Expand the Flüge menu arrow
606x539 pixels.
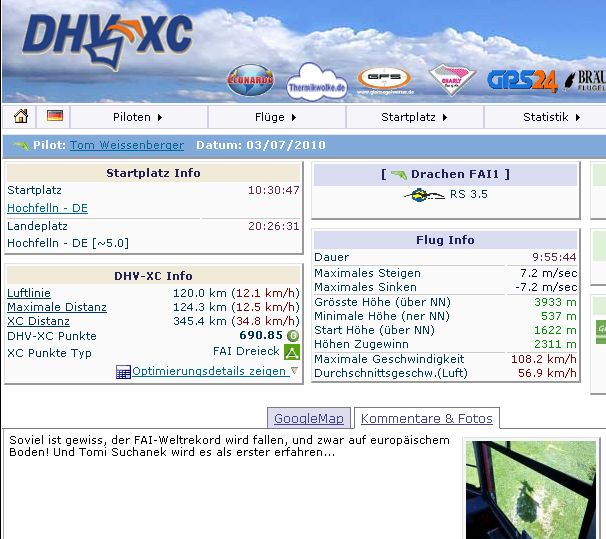(x=294, y=117)
